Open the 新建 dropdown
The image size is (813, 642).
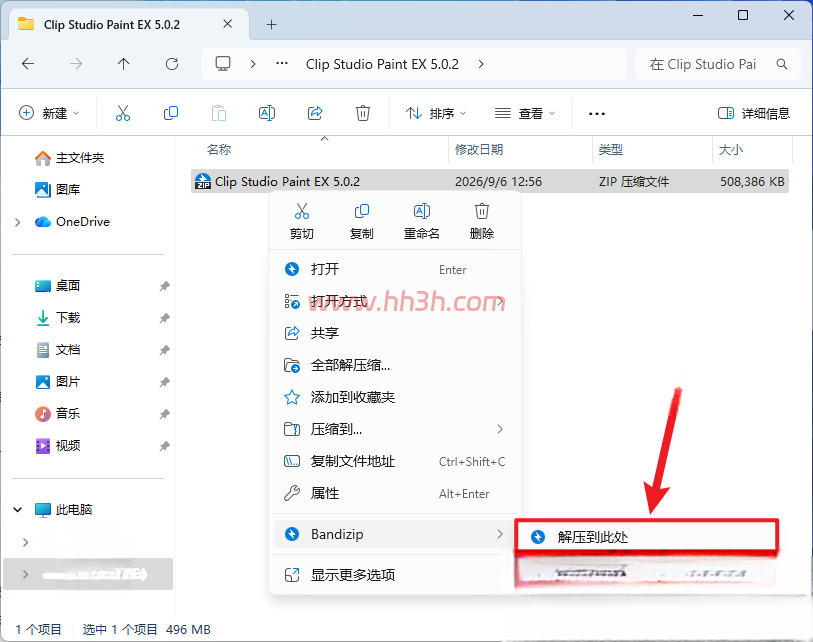pyautogui.click(x=49, y=113)
